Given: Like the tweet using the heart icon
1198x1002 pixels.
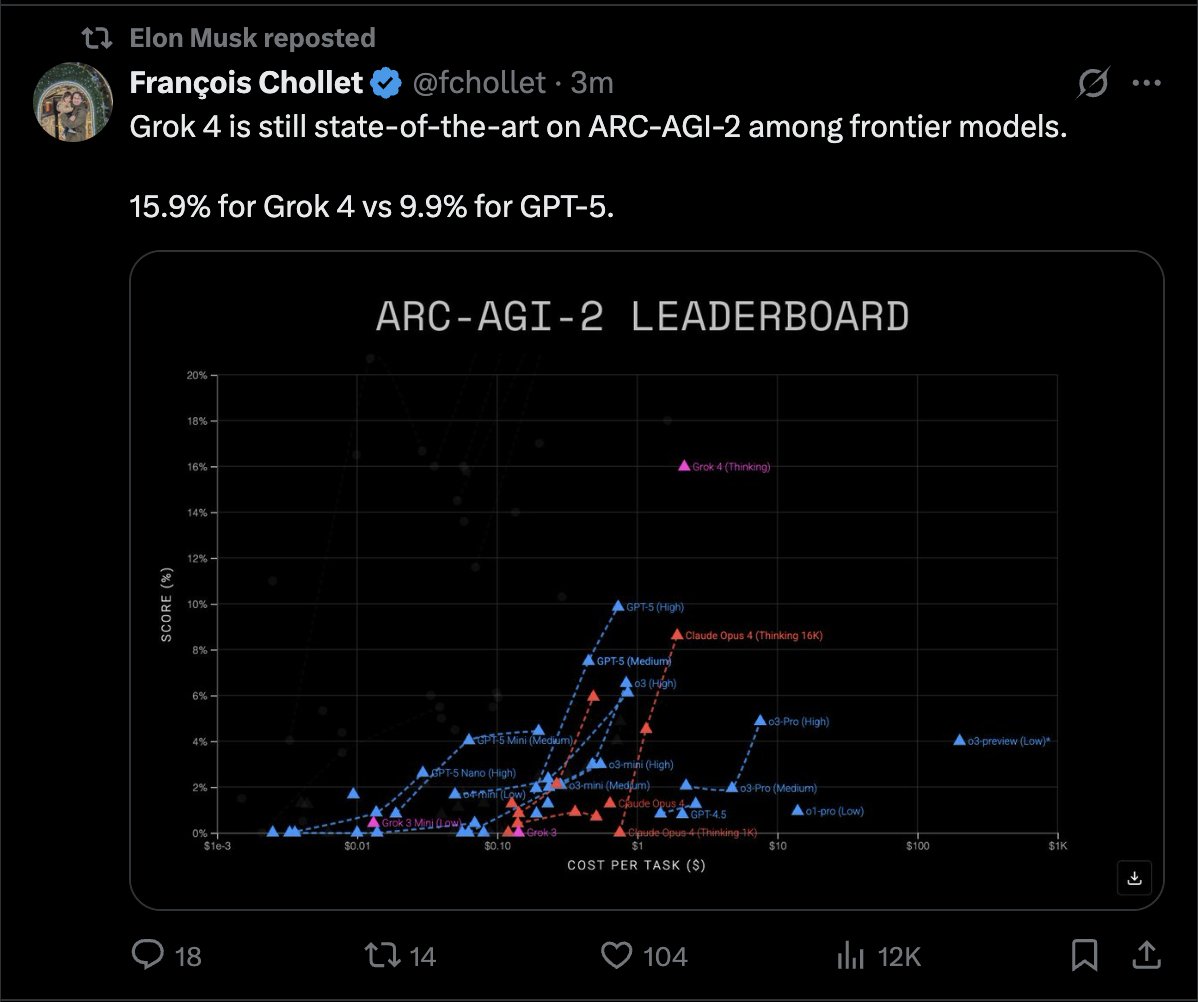Looking at the screenshot, I should click(617, 956).
